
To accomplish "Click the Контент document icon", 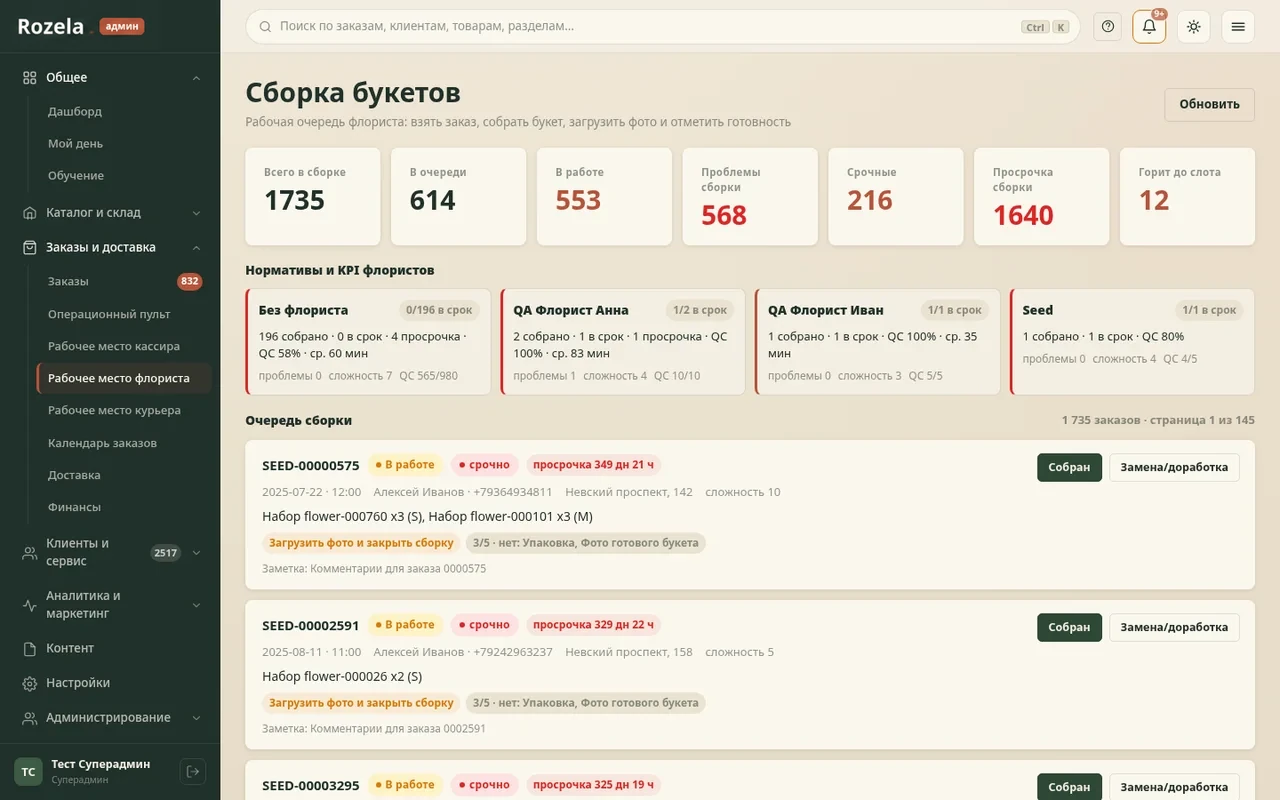I will pos(30,648).
